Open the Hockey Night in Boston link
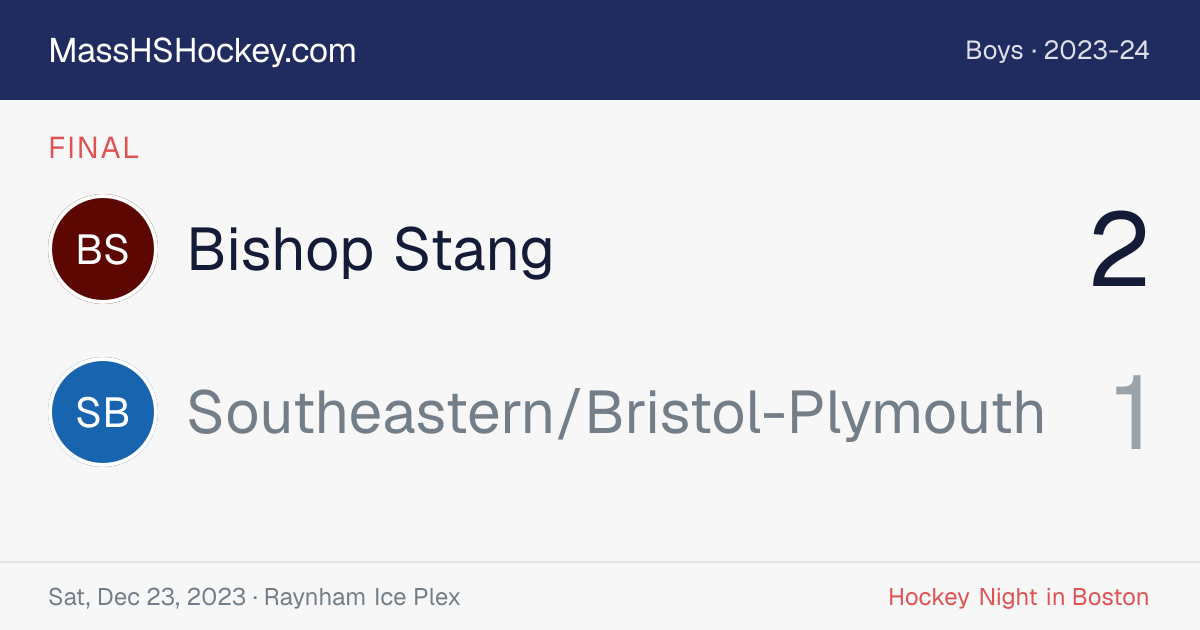 [1019, 598]
